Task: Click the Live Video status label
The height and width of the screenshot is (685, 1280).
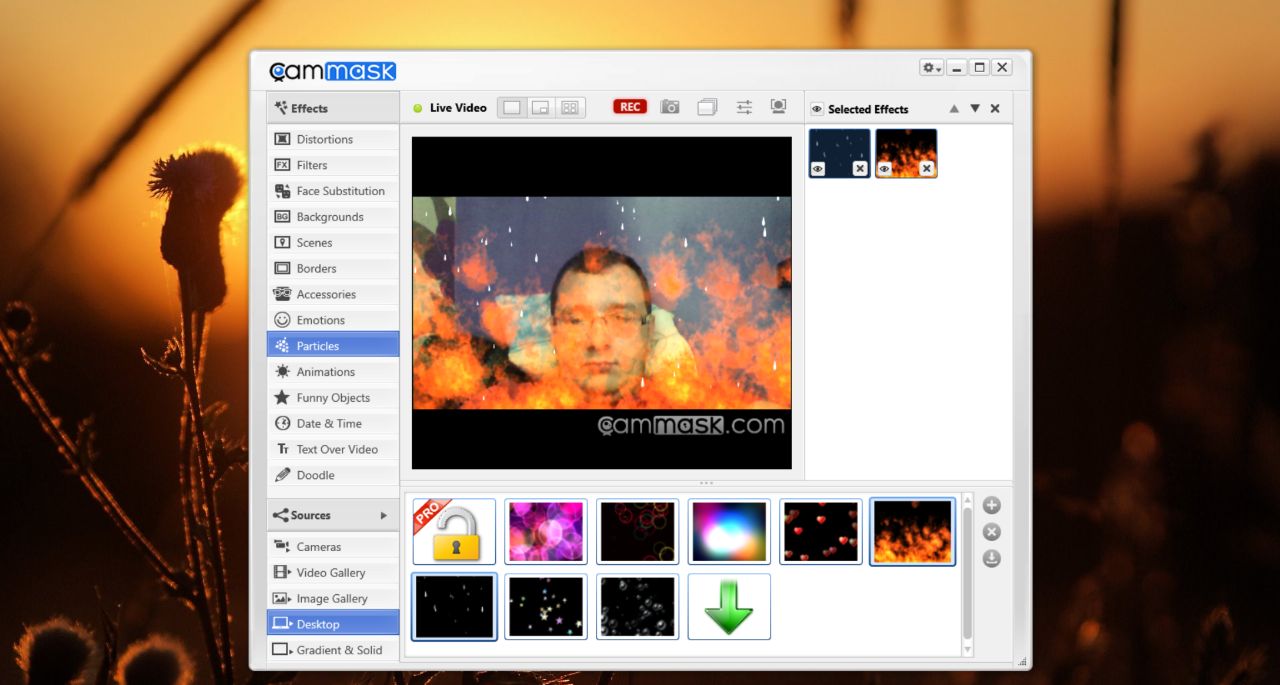Action: pos(458,108)
